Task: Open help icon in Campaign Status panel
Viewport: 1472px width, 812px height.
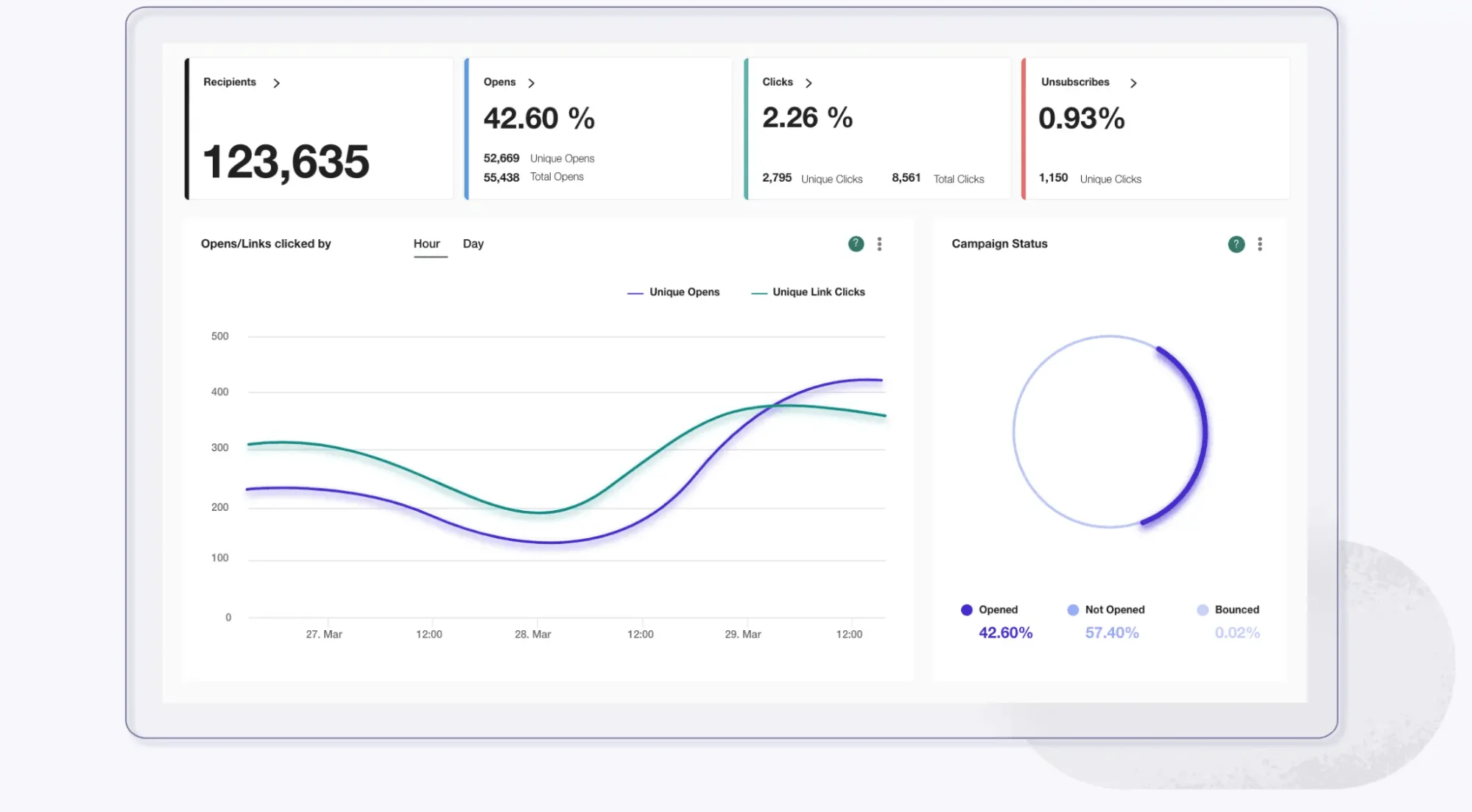Action: pos(1236,244)
